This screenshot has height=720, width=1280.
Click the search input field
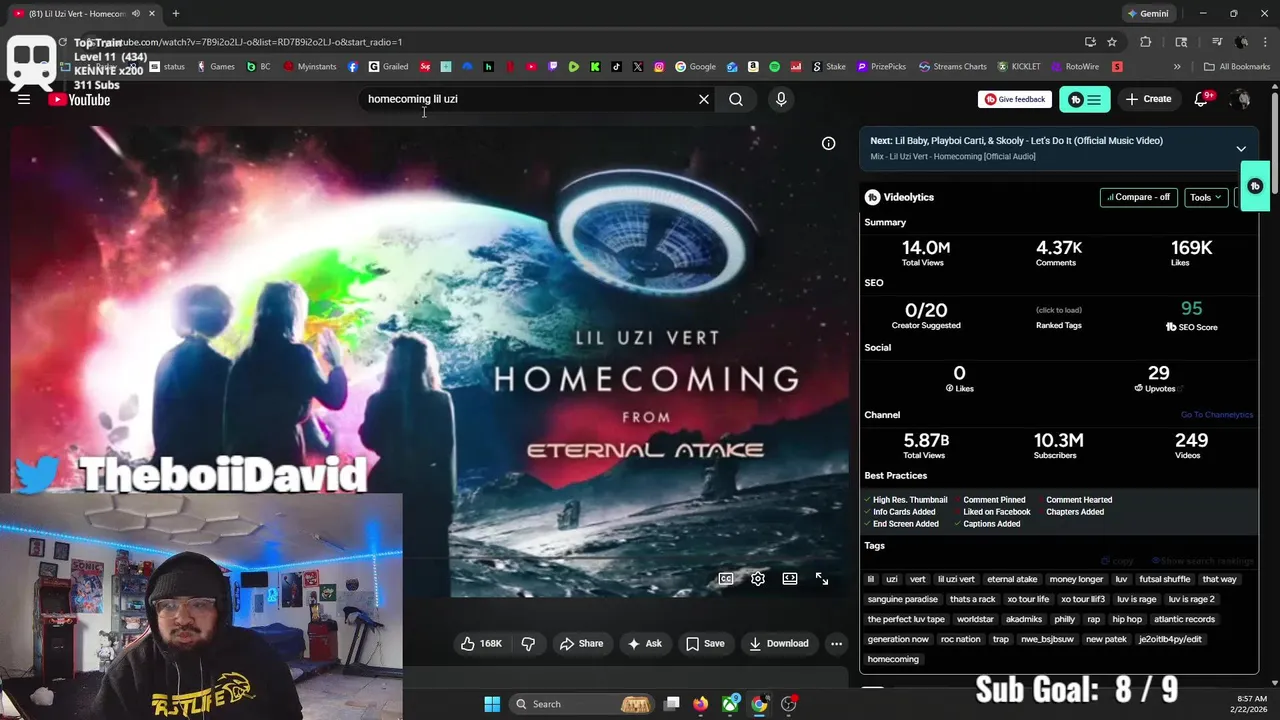[x=528, y=99]
